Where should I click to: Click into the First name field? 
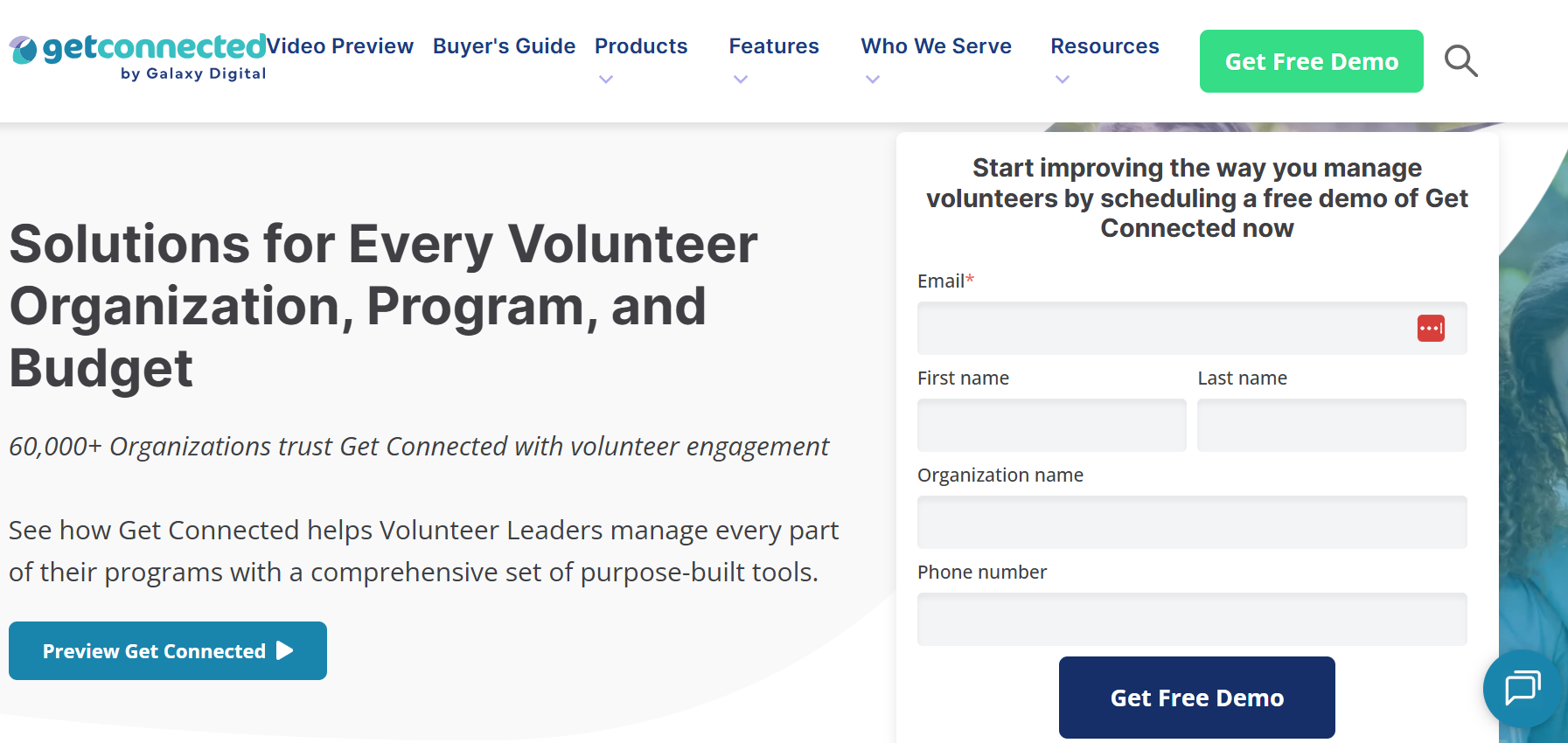click(x=1051, y=426)
